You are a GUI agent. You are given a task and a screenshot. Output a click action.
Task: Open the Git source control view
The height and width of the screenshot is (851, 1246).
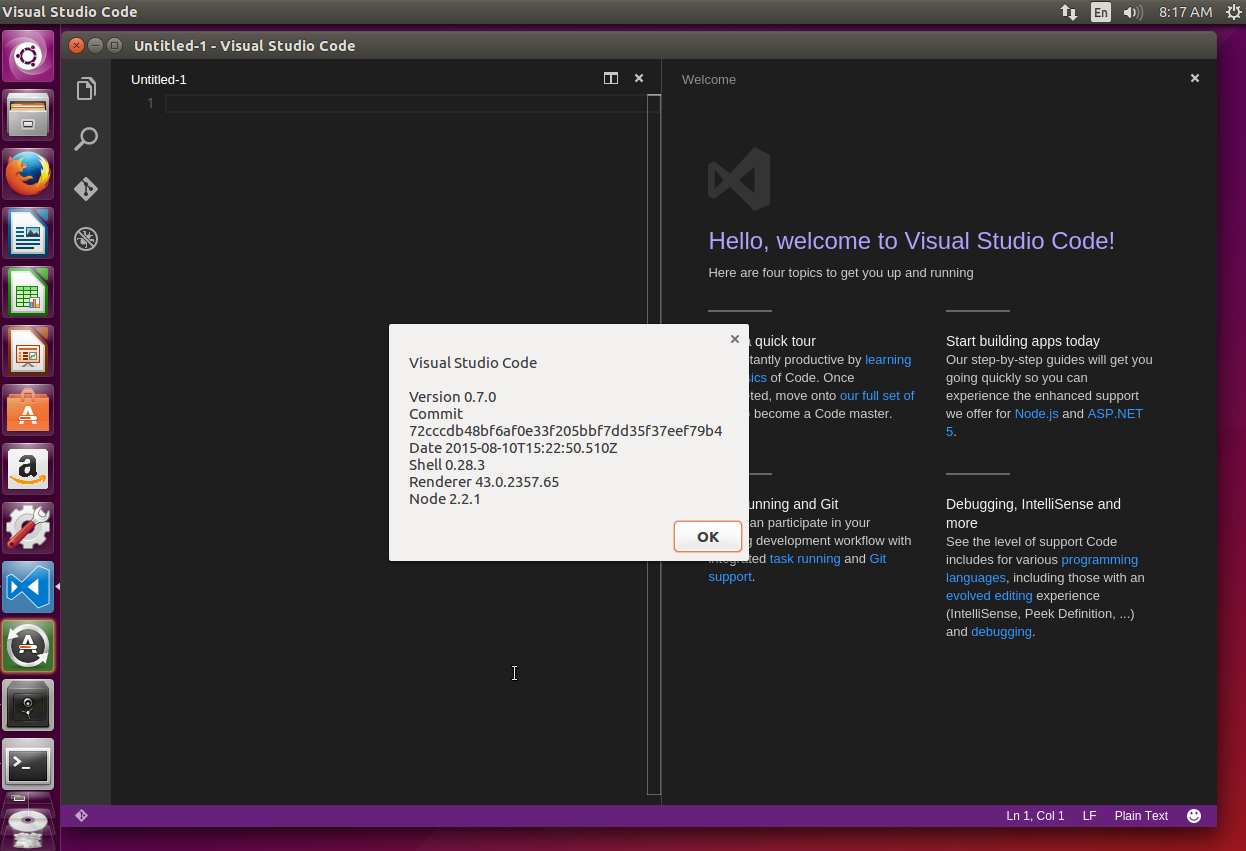click(86, 189)
